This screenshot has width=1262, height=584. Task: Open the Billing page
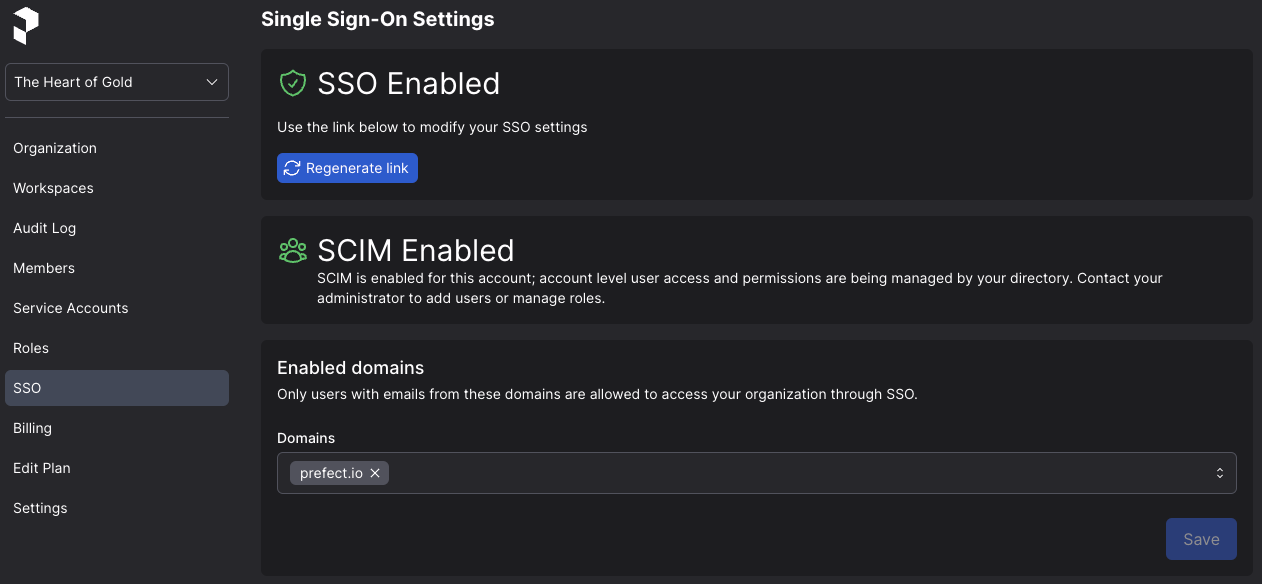(117, 428)
